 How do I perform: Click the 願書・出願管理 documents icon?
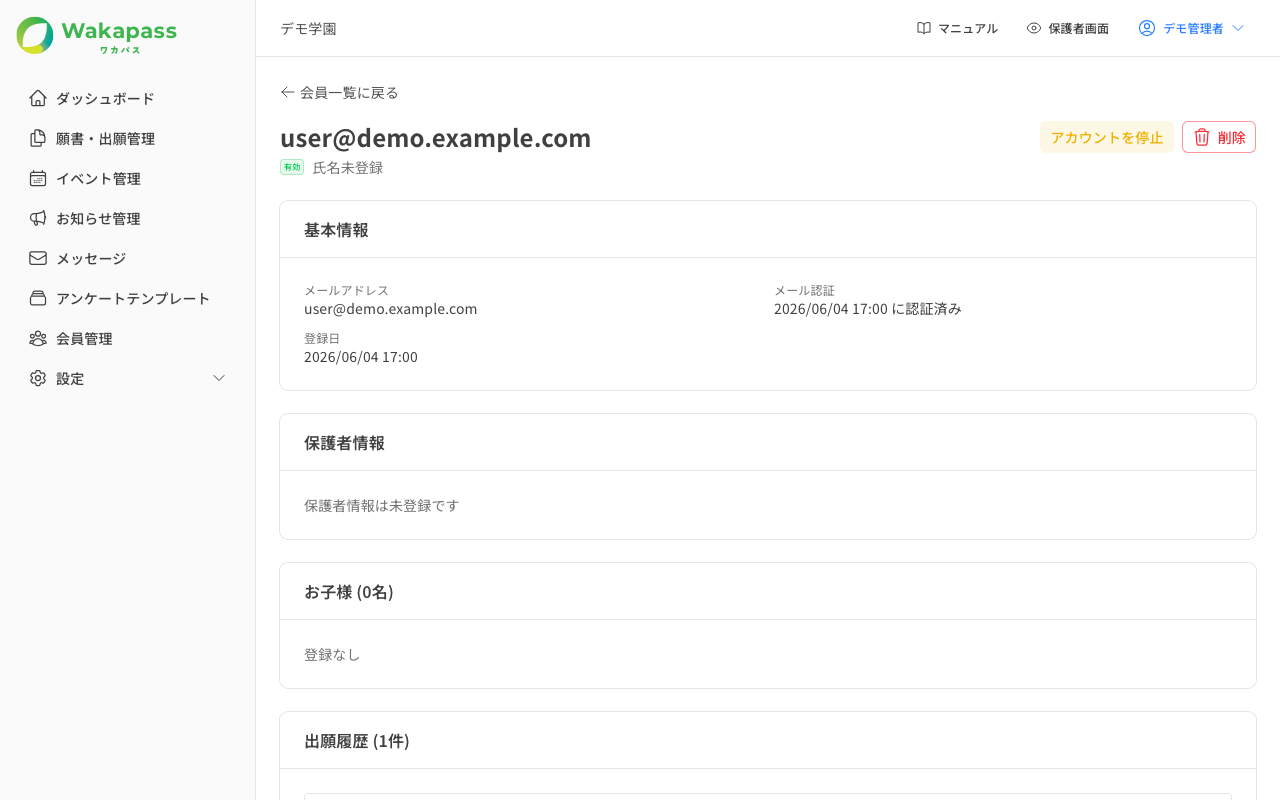tap(38, 138)
